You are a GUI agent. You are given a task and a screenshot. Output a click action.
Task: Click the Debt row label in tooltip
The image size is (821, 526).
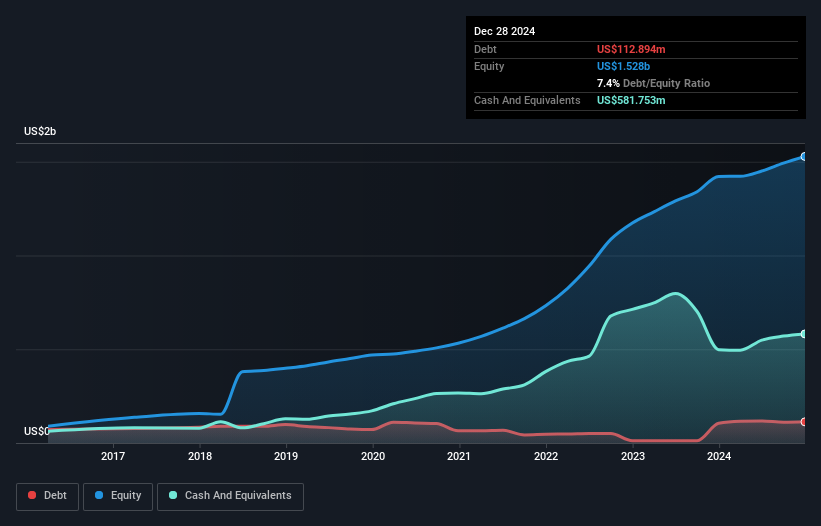pyautogui.click(x=485, y=49)
